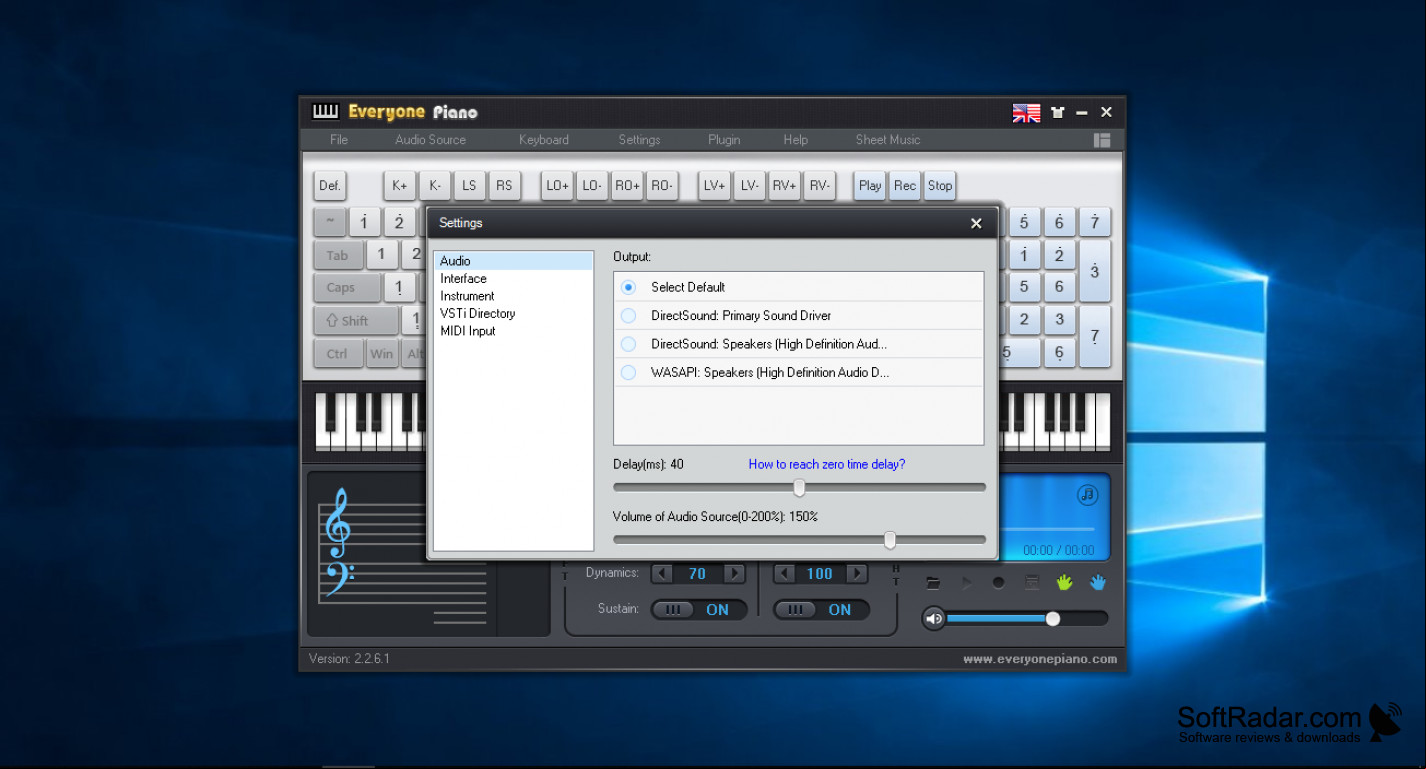
Task: Click the Play button in toolbar
Action: (870, 185)
